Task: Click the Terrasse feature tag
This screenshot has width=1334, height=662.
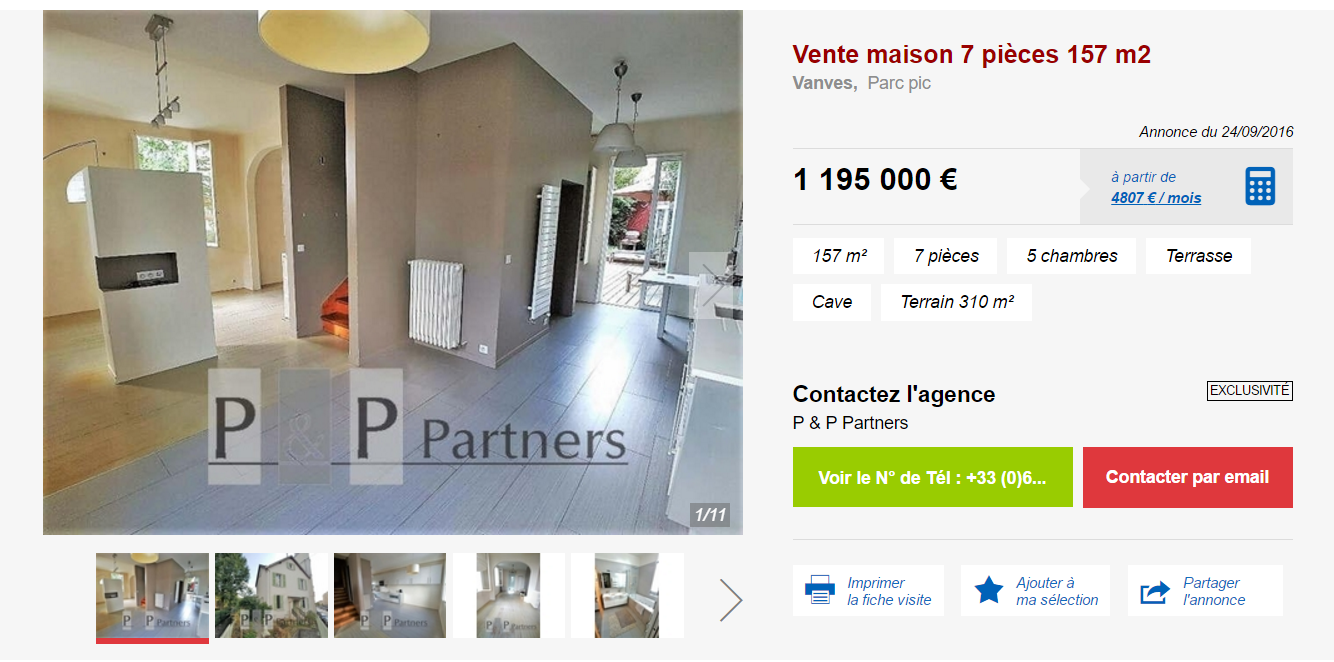Action: 1198,256
